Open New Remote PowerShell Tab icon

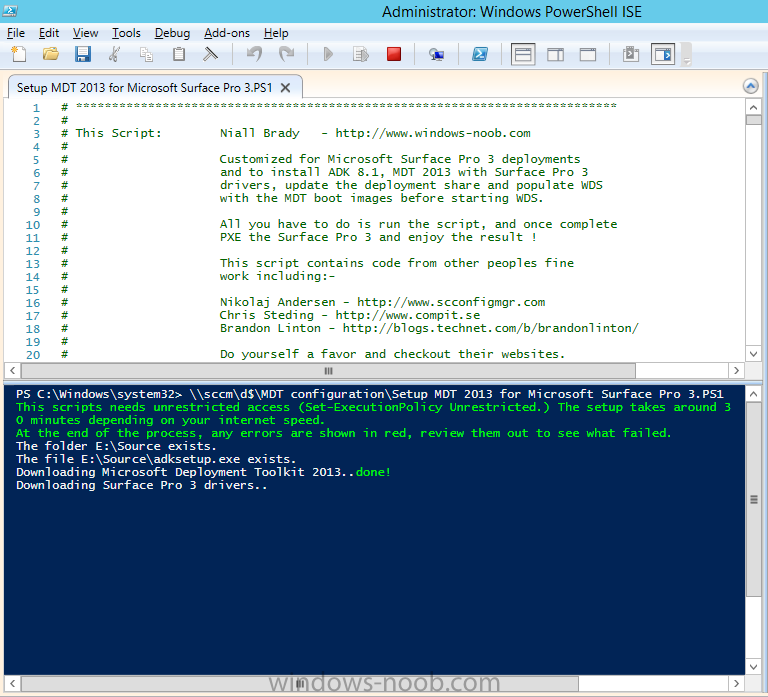[436, 54]
